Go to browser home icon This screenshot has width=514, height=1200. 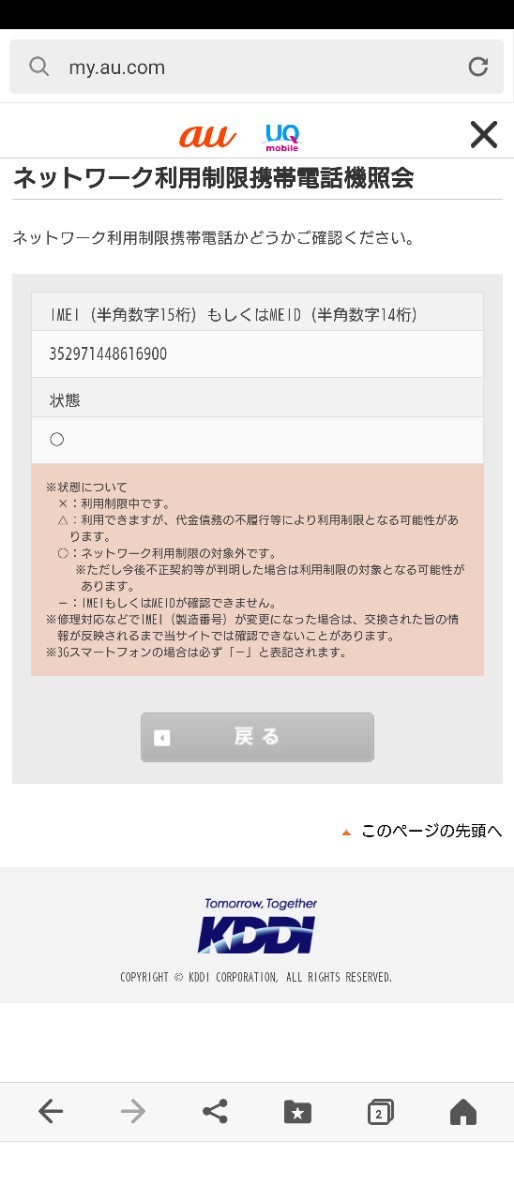[463, 1112]
